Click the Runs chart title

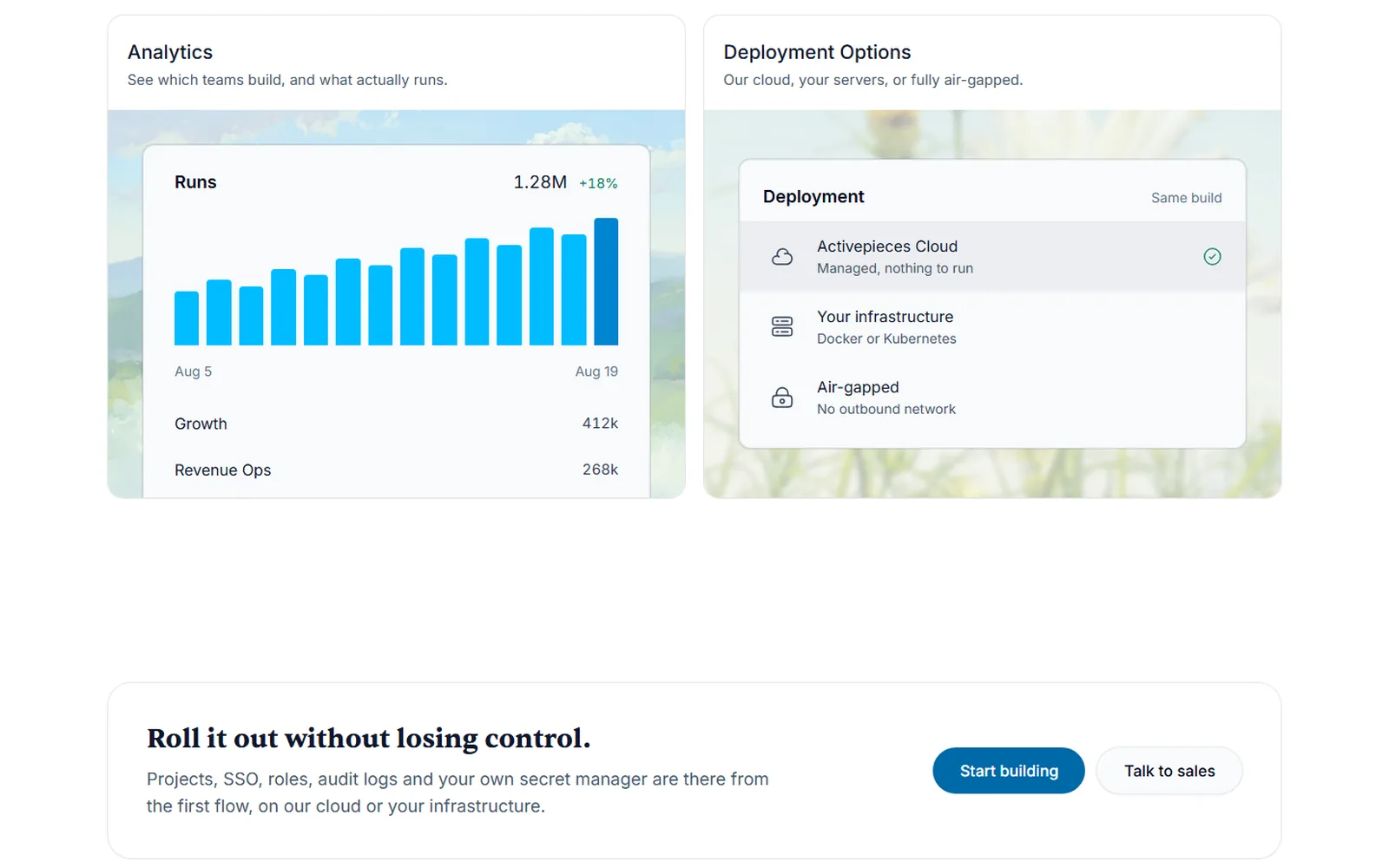[195, 182]
